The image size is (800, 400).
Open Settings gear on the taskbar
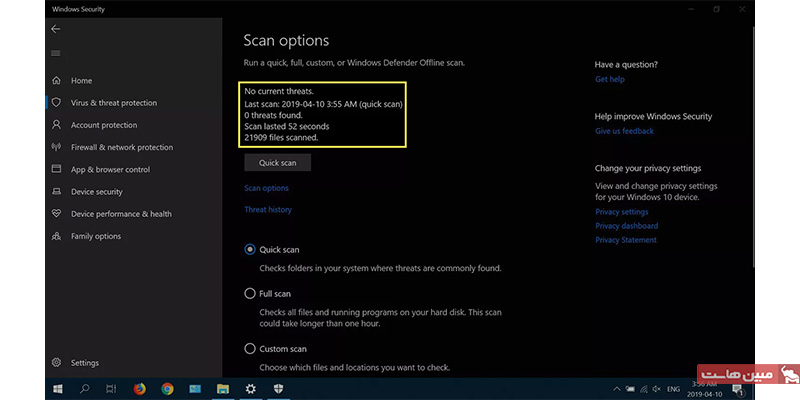(251, 389)
